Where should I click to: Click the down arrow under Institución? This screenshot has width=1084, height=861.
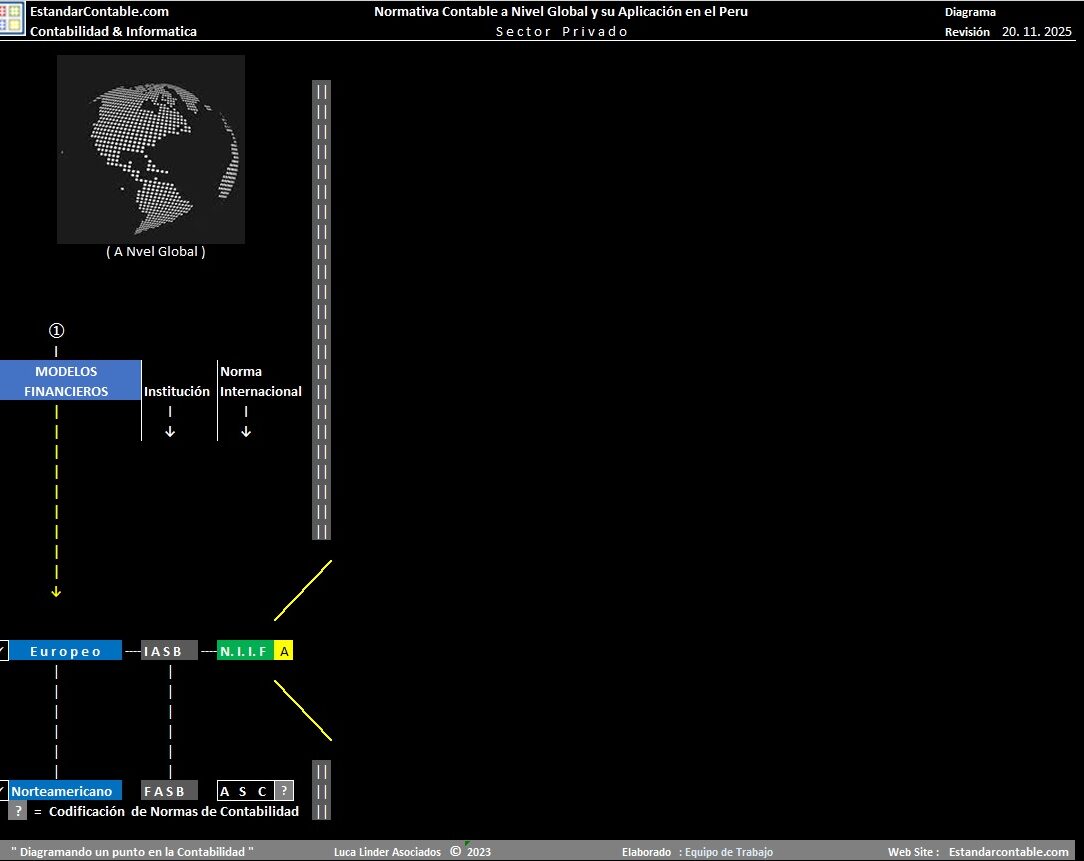[170, 431]
